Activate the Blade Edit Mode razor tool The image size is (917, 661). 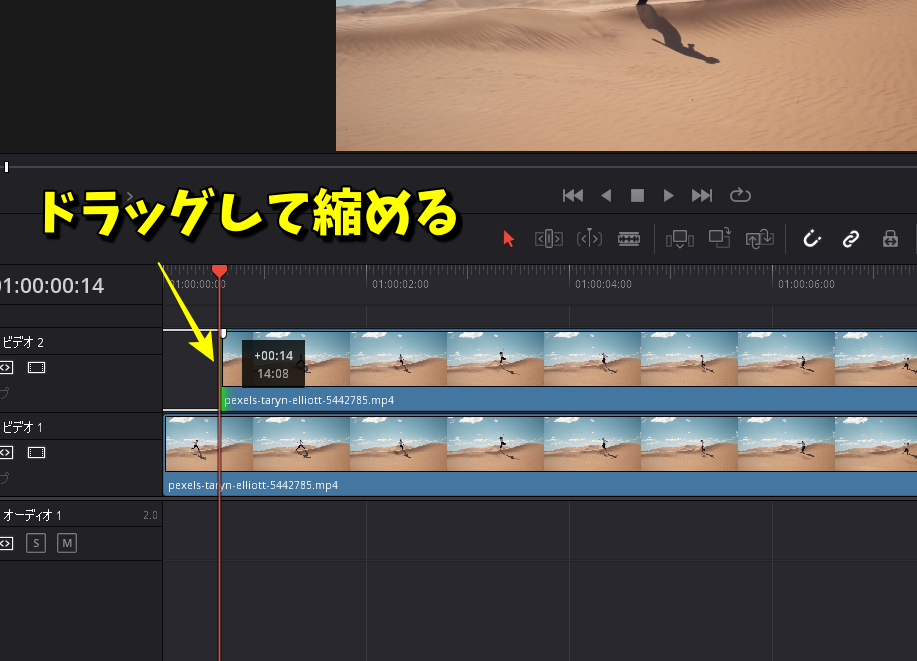click(x=629, y=239)
